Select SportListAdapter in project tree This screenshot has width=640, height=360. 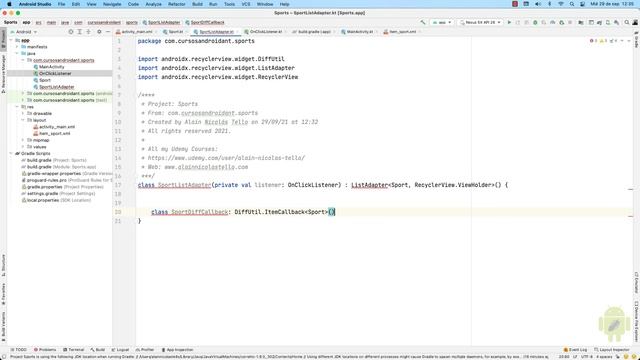click(57, 87)
